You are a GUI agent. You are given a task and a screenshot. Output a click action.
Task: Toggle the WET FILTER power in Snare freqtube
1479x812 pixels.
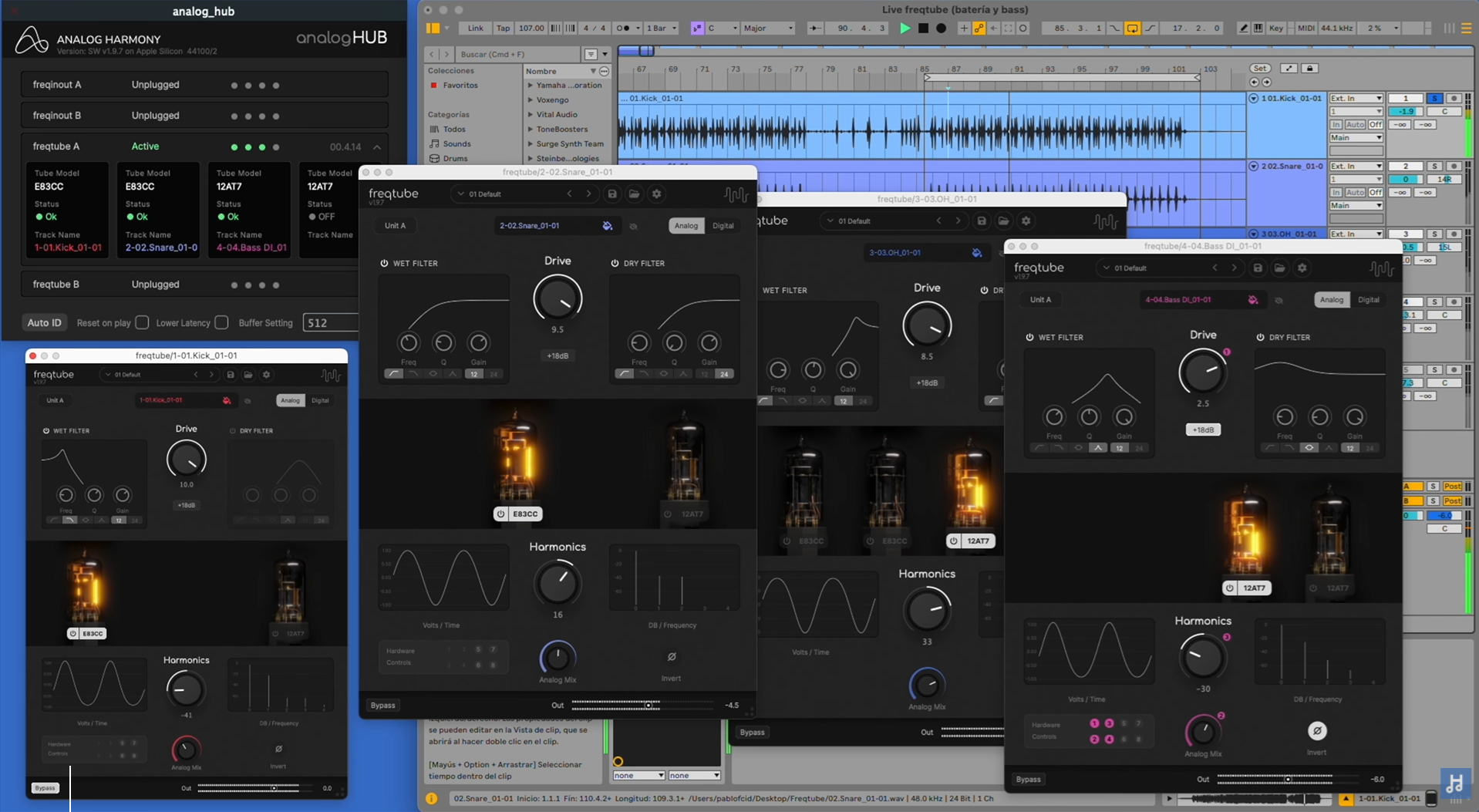384,264
